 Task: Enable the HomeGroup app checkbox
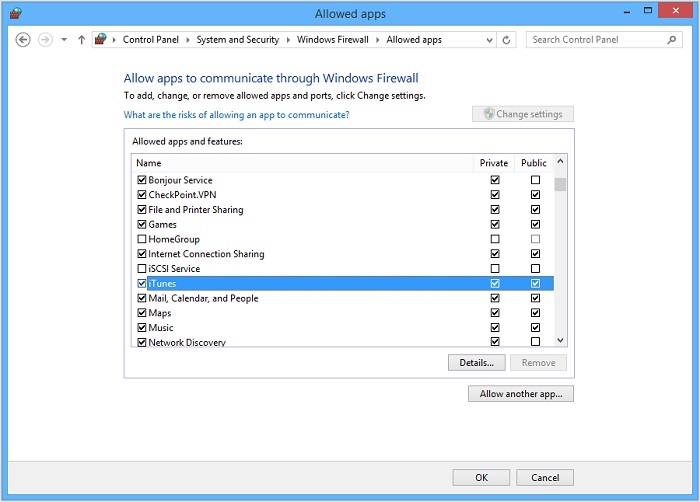[142, 240]
